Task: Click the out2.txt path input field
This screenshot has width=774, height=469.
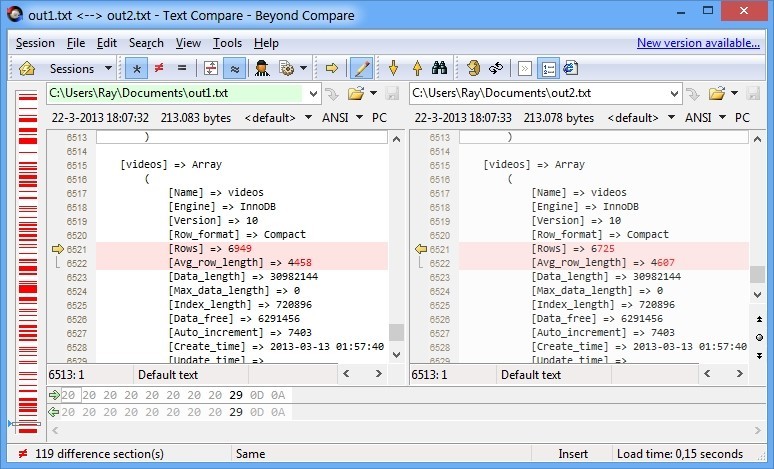Action: point(538,93)
